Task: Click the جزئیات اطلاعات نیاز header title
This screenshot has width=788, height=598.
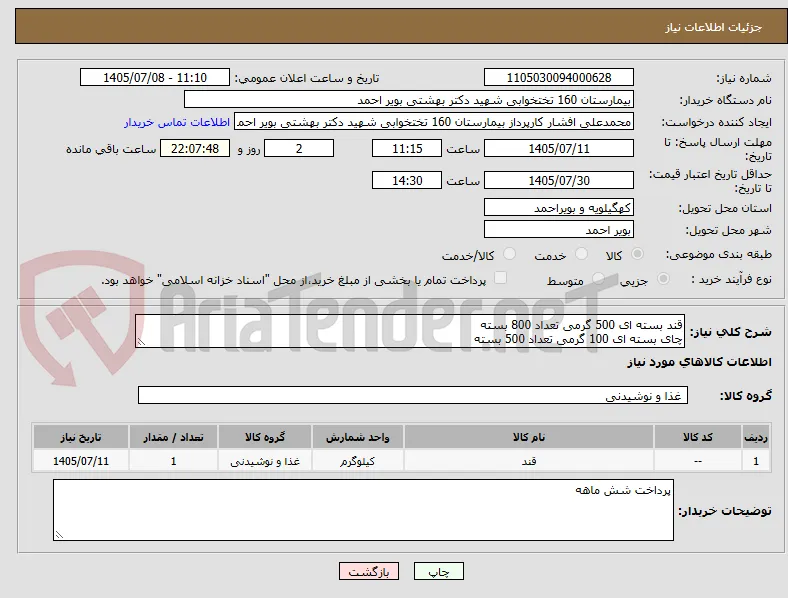Action: [x=714, y=27]
